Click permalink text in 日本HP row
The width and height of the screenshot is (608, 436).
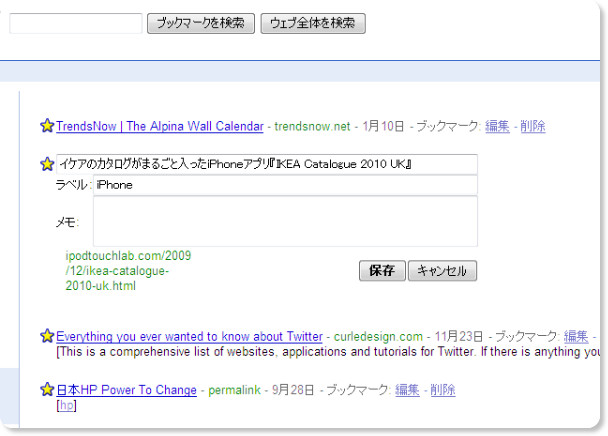[x=234, y=390]
